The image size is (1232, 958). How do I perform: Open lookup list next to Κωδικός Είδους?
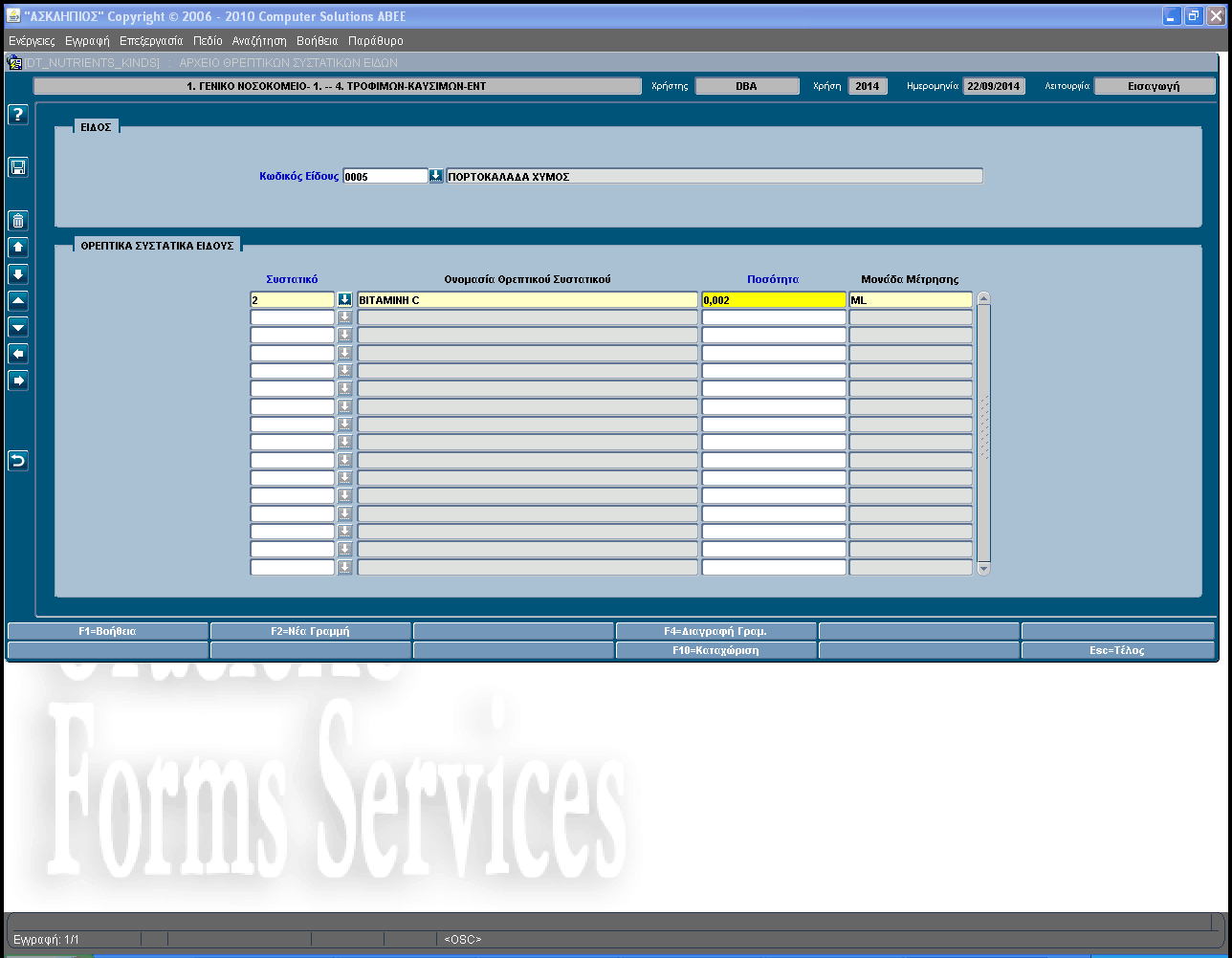[436, 176]
